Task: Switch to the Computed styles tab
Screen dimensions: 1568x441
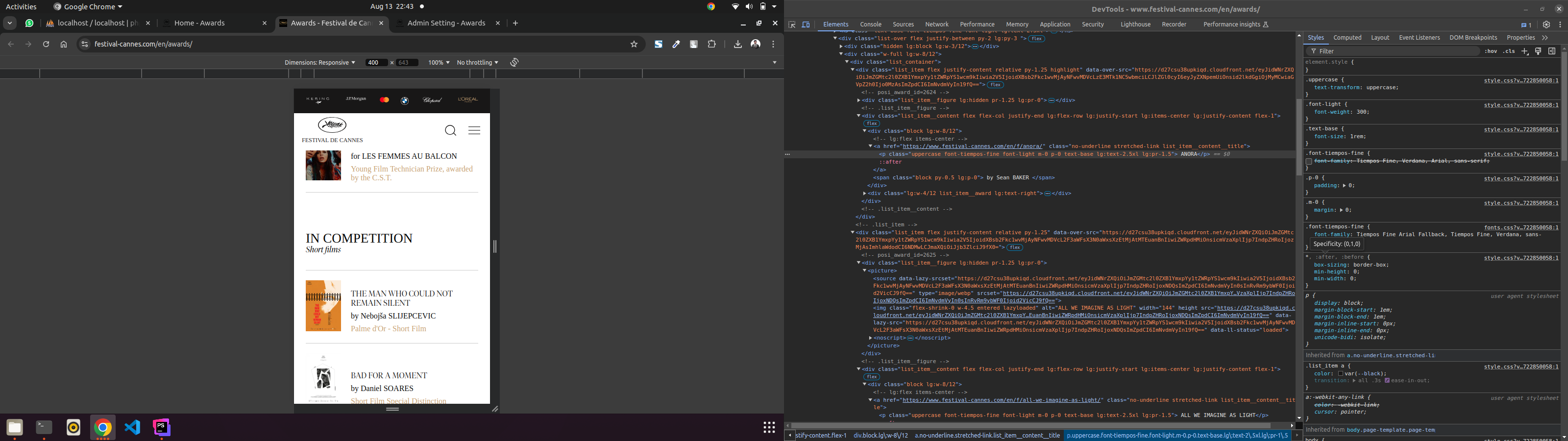Action: 1347,38
